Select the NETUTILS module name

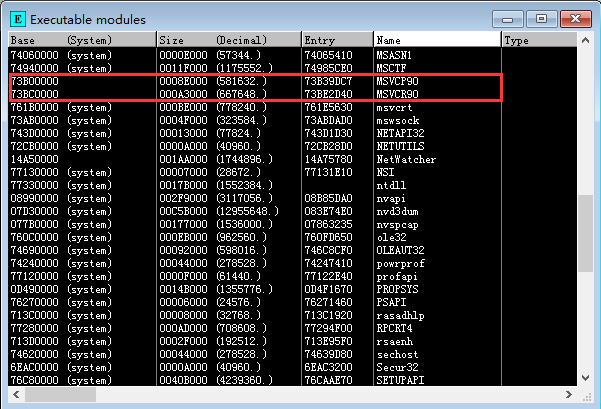coord(400,146)
